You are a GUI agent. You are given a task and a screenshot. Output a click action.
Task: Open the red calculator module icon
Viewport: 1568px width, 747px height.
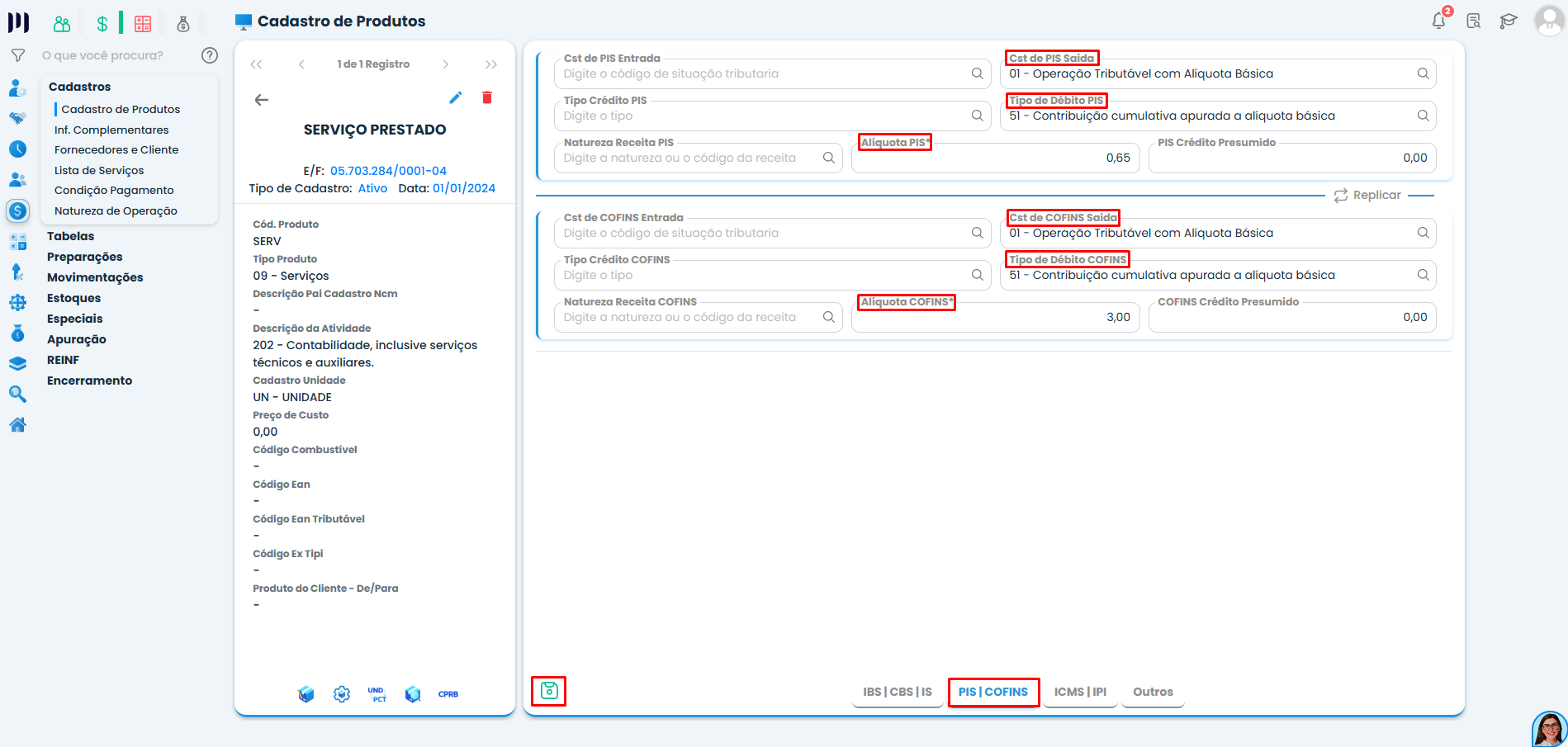click(x=143, y=24)
